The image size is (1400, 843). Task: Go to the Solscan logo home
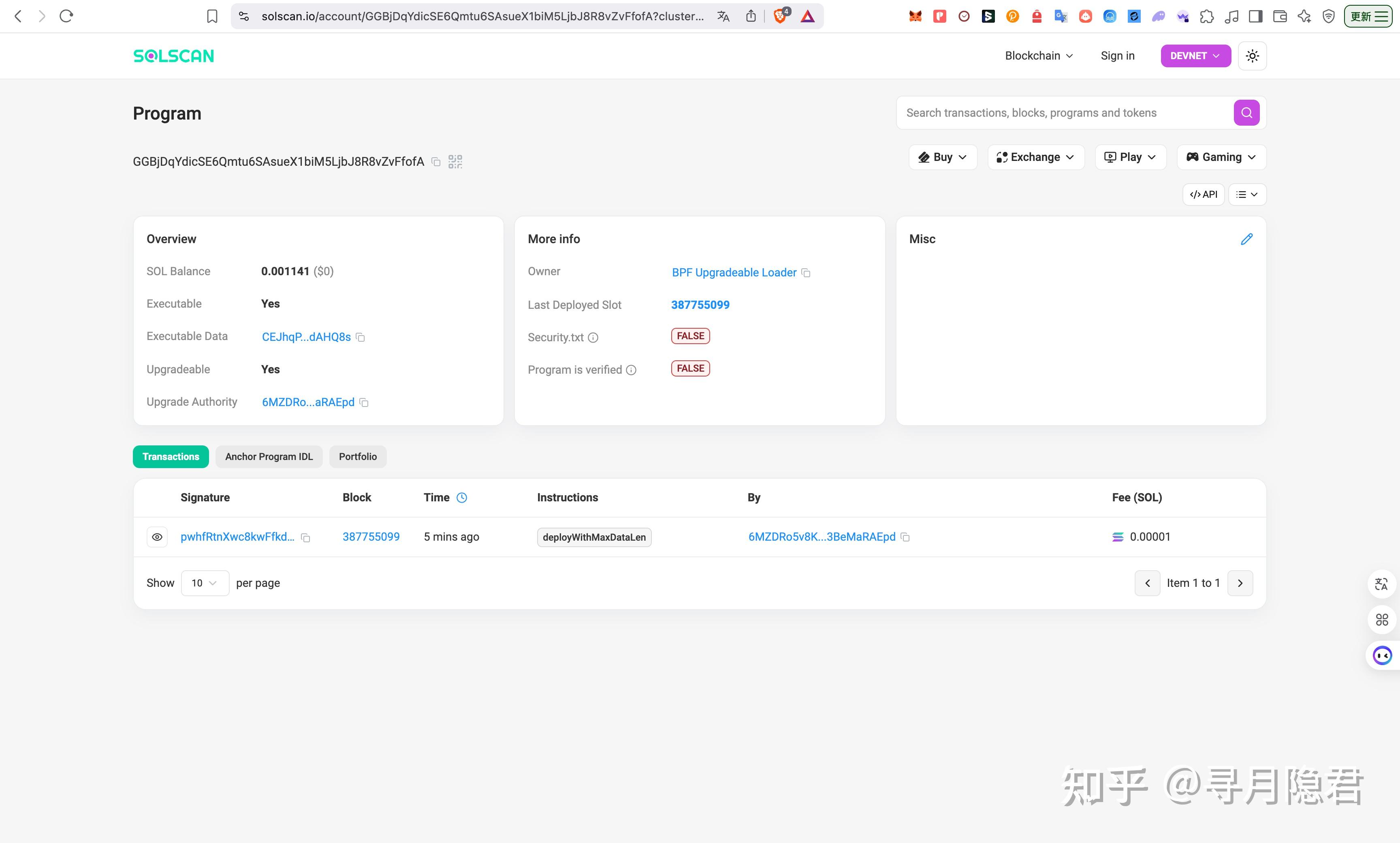[173, 56]
